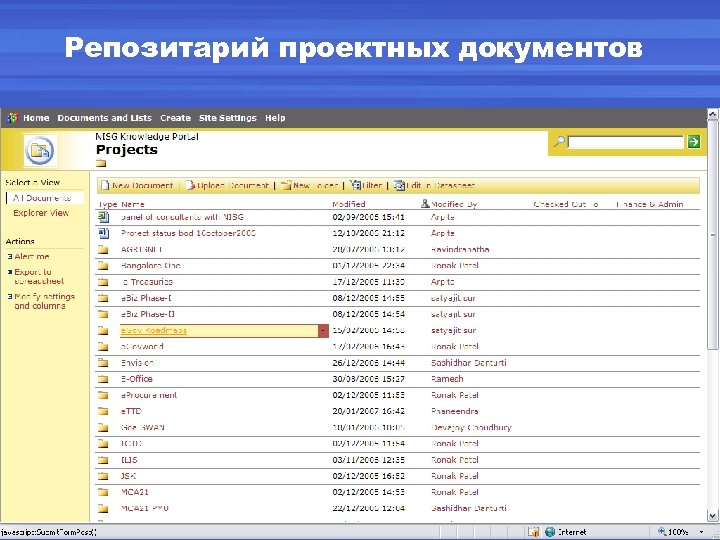Open dropdown arrow on eGov Roadmaps item
The width and height of the screenshot is (720, 540).
coord(323,331)
